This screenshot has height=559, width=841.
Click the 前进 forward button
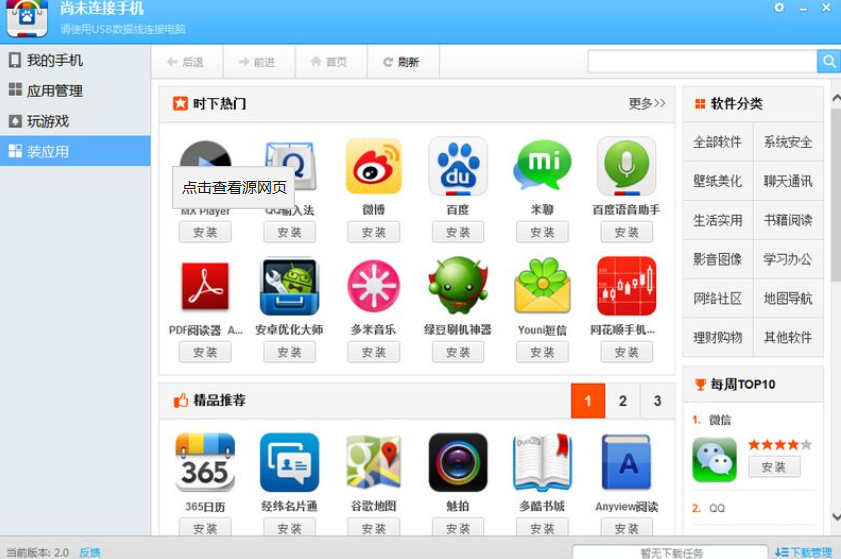[259, 62]
